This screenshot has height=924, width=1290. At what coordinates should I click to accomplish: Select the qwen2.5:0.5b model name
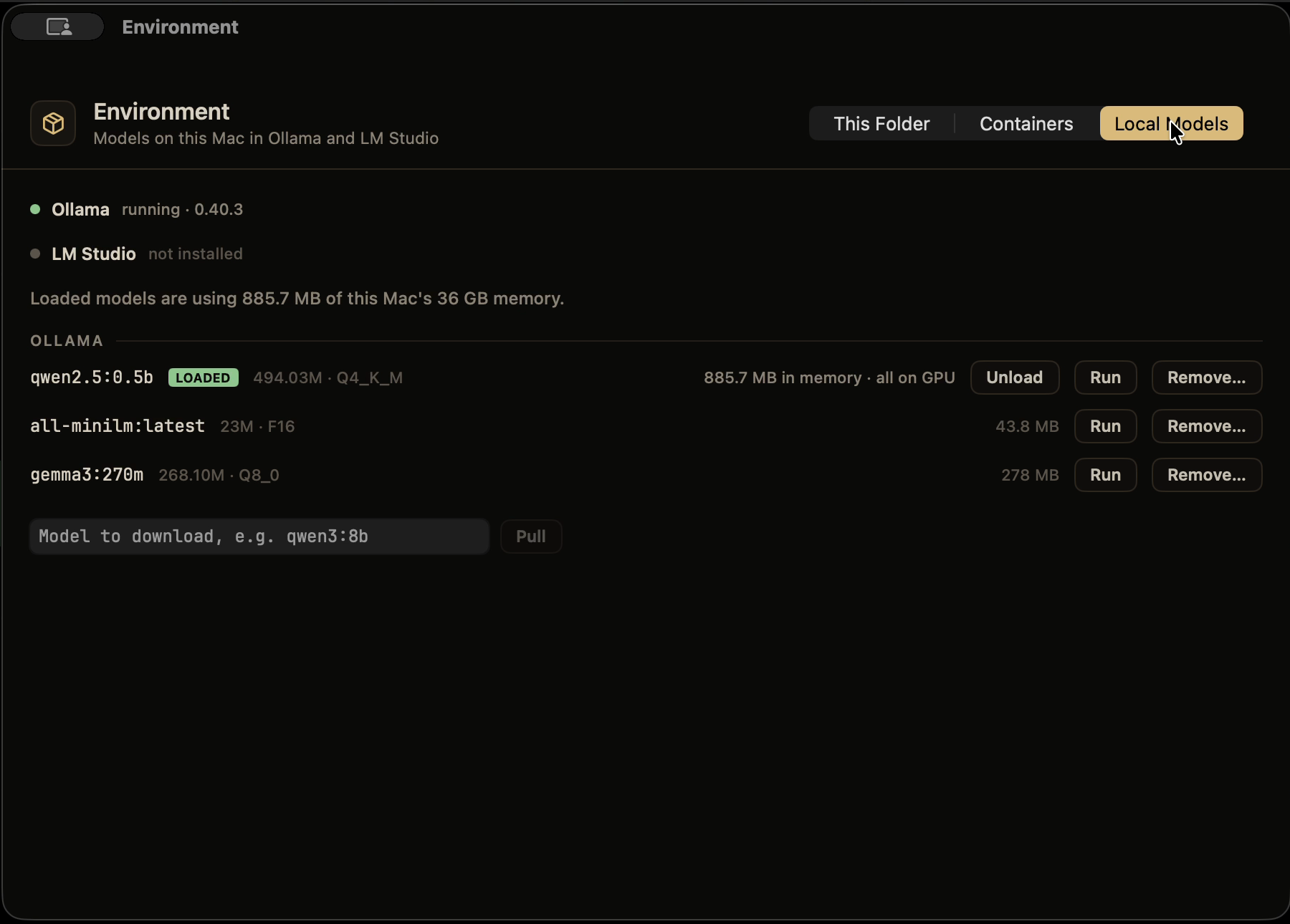(92, 377)
